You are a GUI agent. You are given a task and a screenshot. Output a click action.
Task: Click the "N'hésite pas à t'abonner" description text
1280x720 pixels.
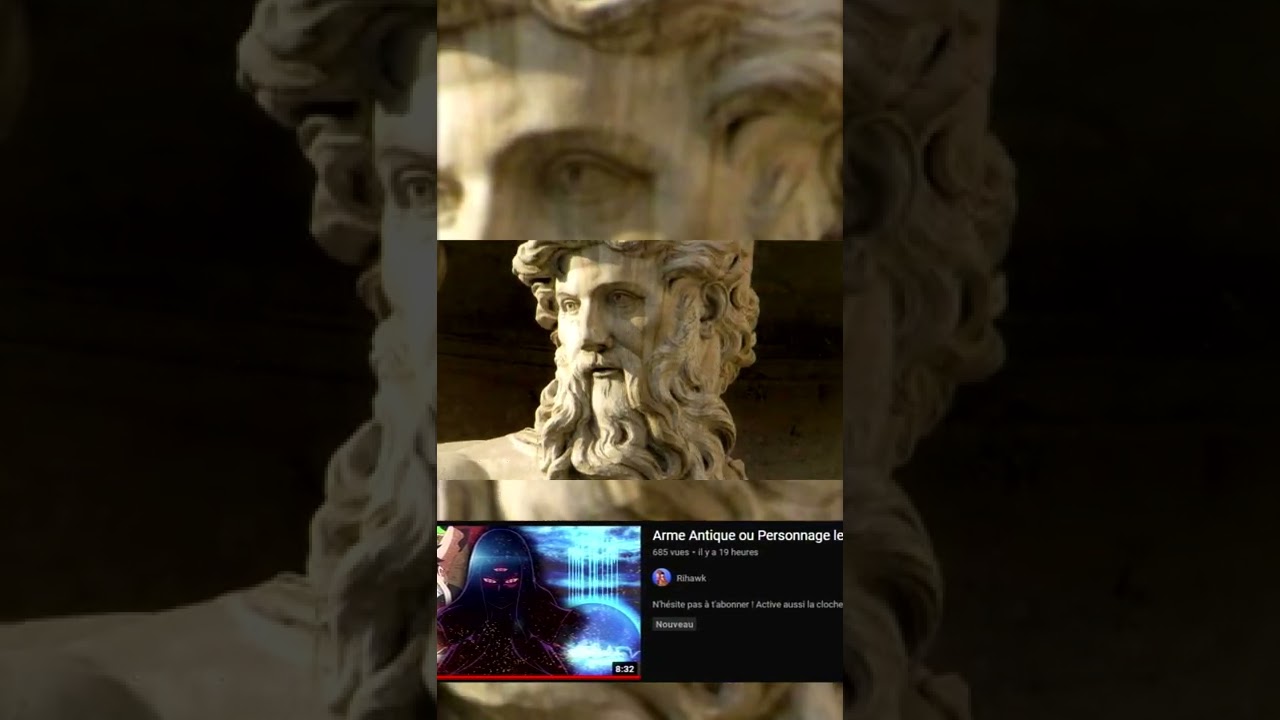(x=746, y=604)
